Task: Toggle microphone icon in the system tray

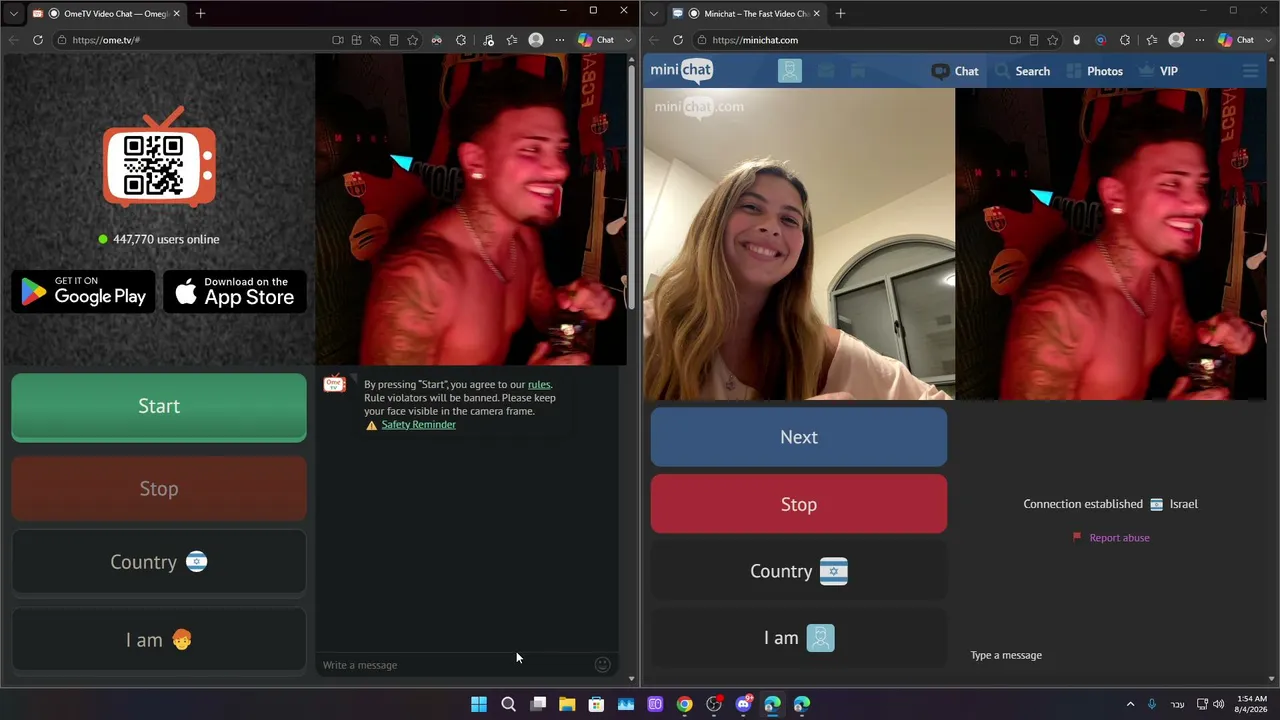Action: [x=1153, y=704]
